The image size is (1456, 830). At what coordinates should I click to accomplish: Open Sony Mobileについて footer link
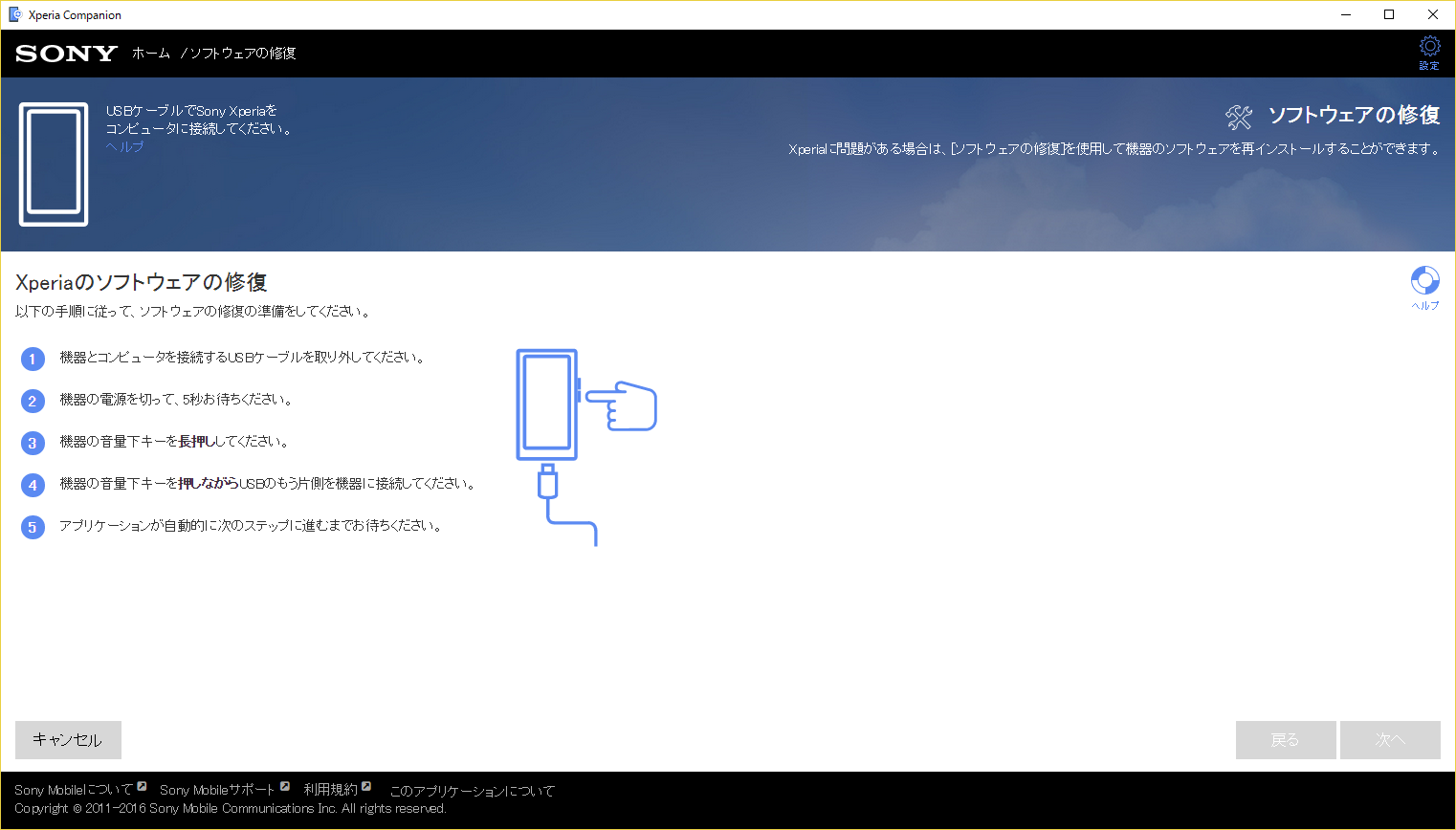tap(74, 790)
